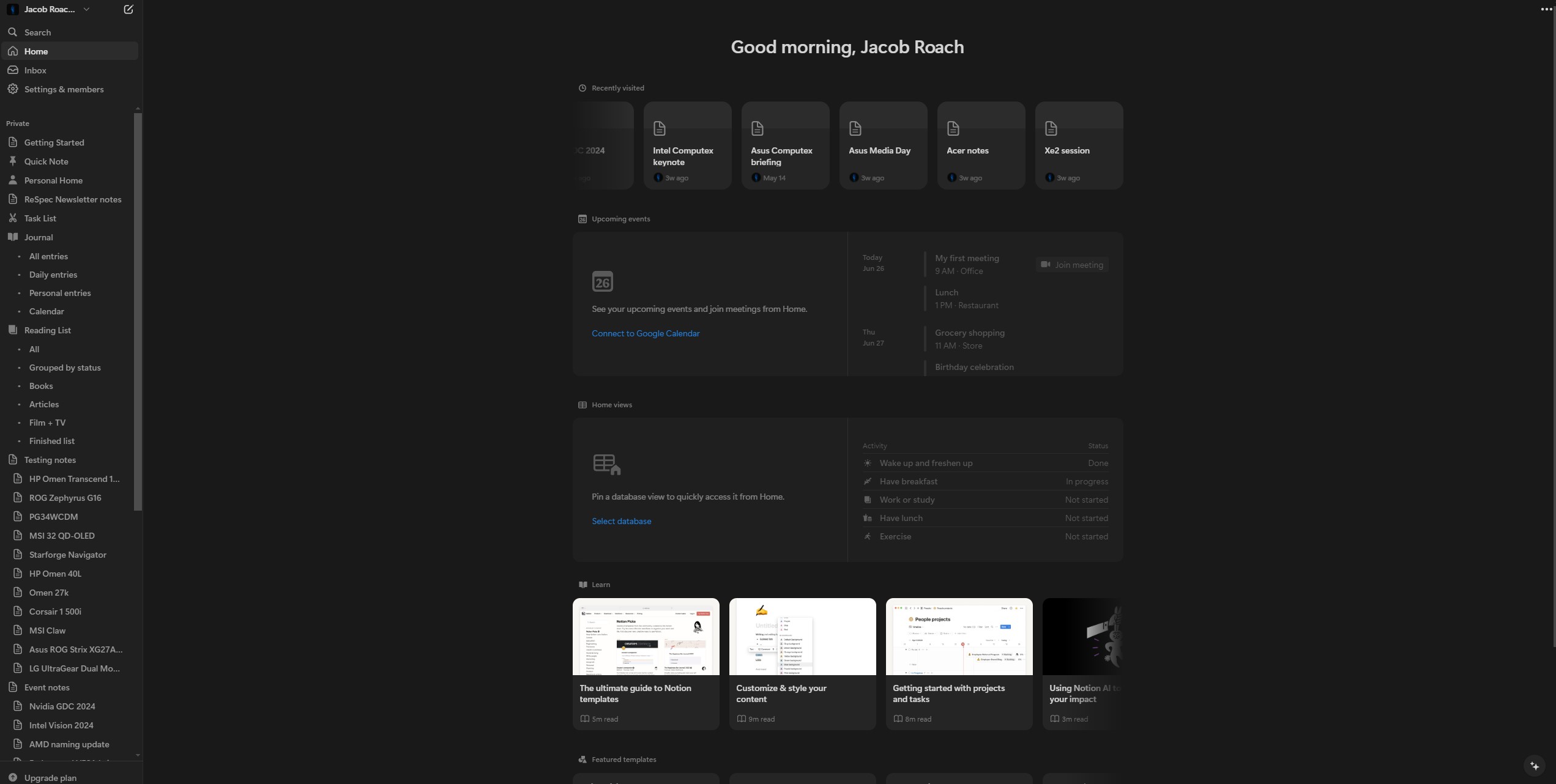1556x784 pixels.
Task: Click Upgrade plan at bottom of sidebar
Action: (x=50, y=778)
